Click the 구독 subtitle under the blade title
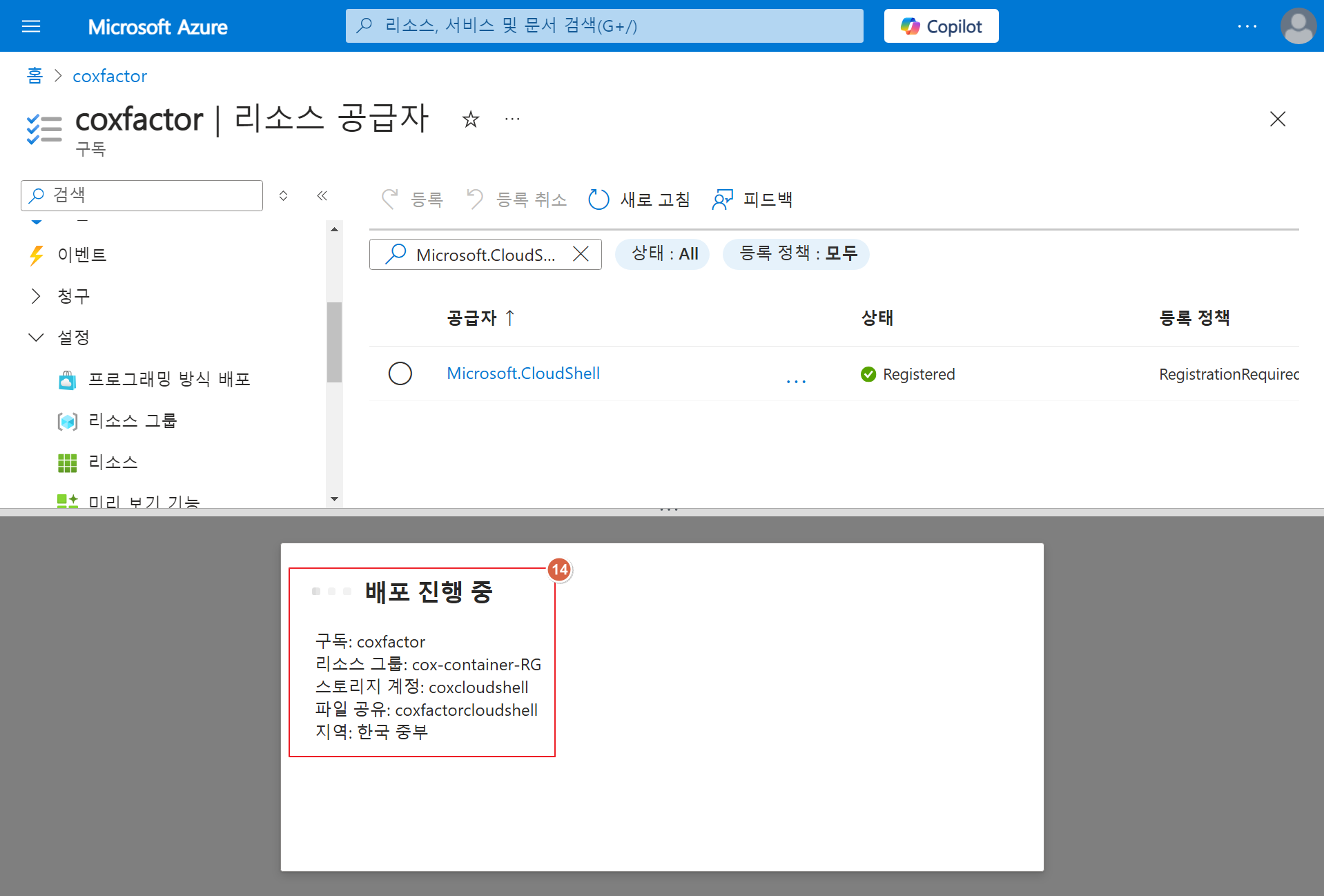Viewport: 1324px width, 896px height. [x=90, y=149]
